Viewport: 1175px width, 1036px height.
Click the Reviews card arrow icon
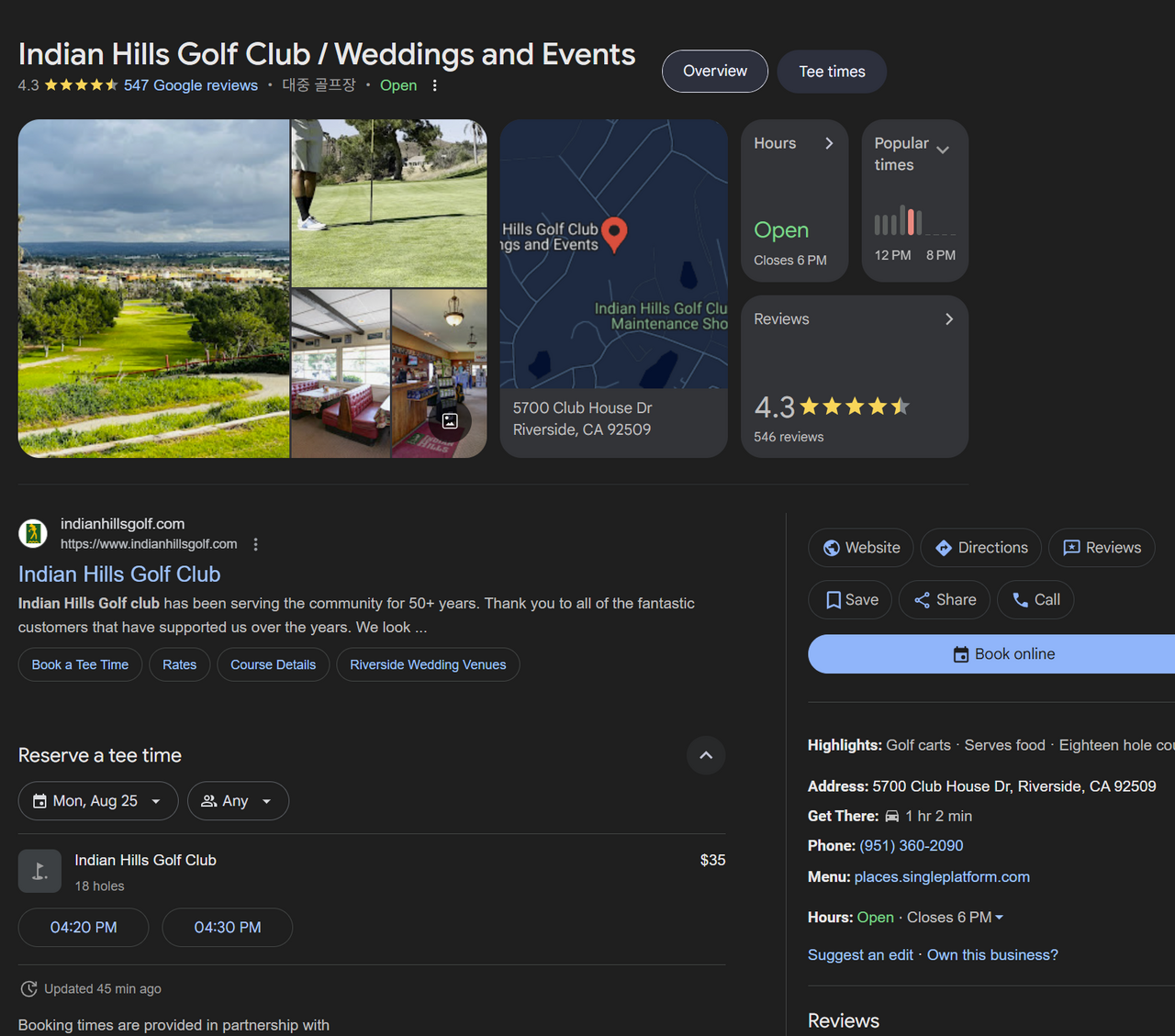[949, 319]
